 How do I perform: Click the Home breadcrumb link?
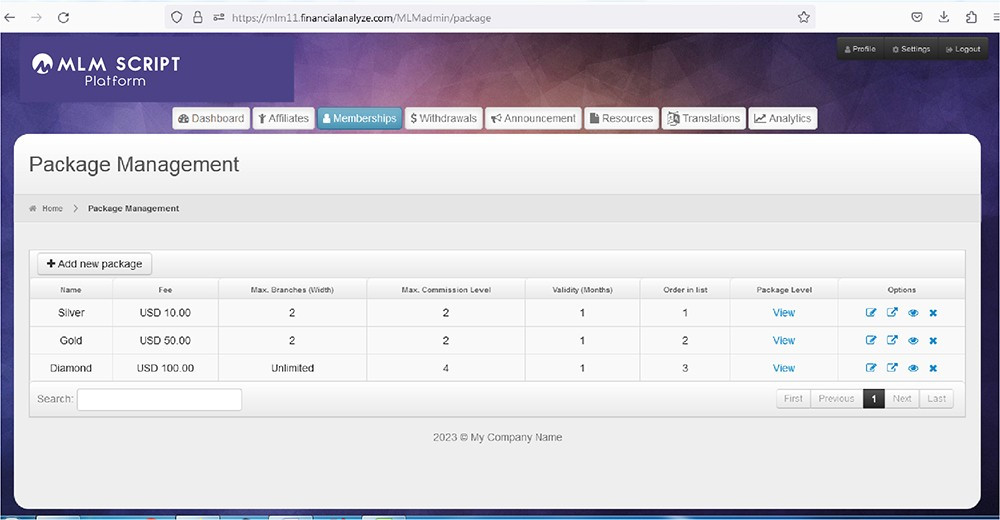(52, 209)
